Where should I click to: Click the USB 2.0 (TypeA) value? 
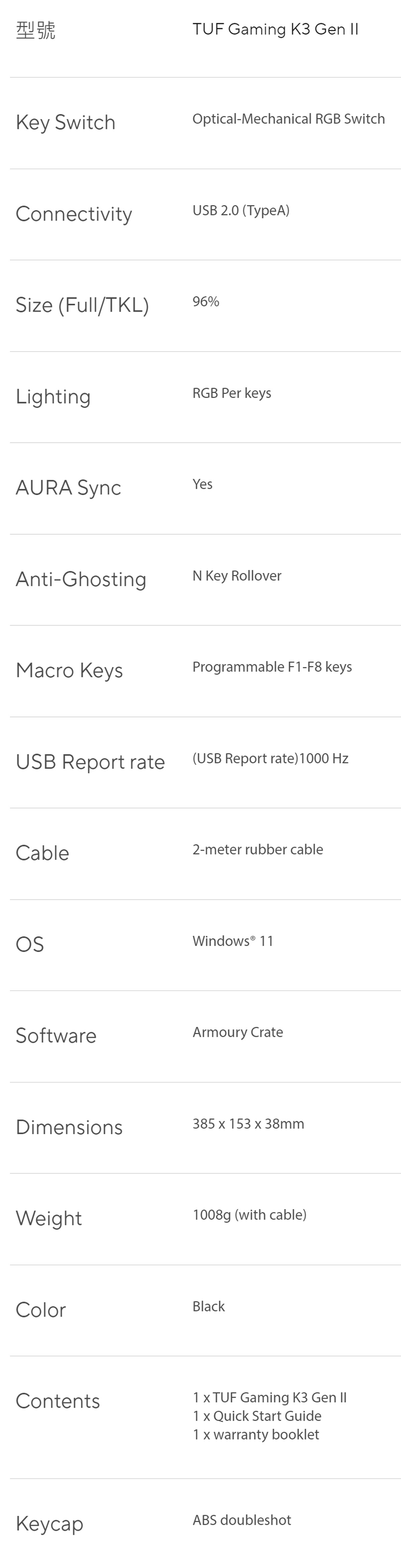pos(241,211)
